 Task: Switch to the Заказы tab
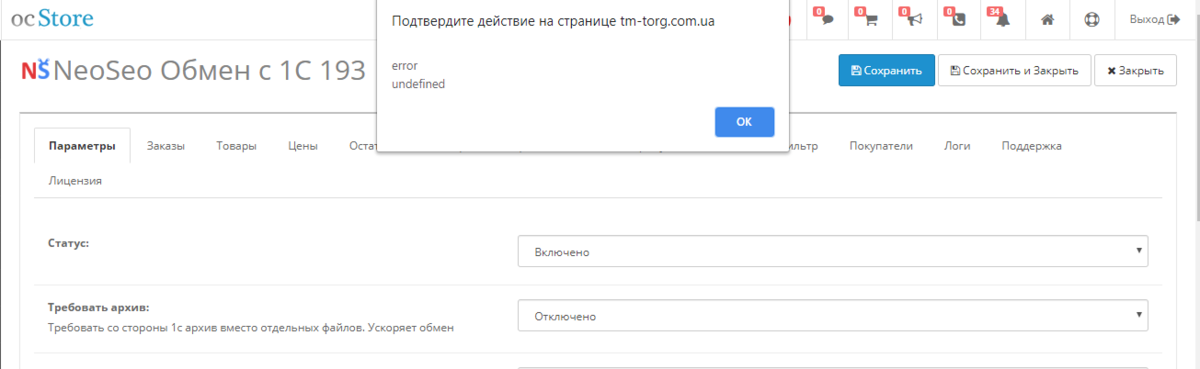coord(165,146)
